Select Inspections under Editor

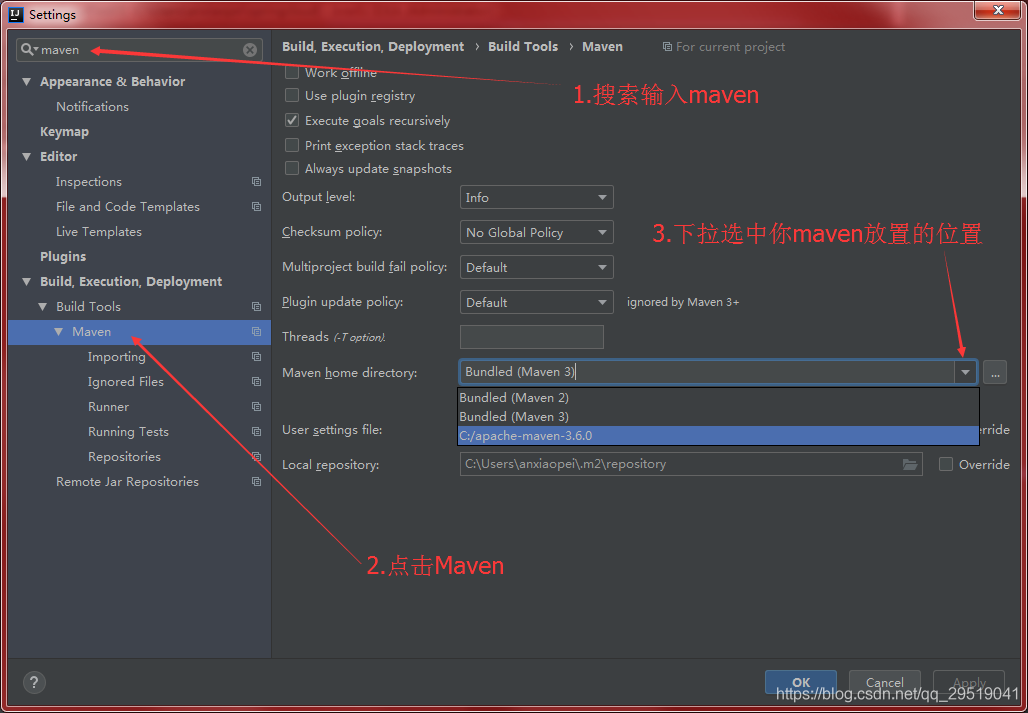coord(89,182)
